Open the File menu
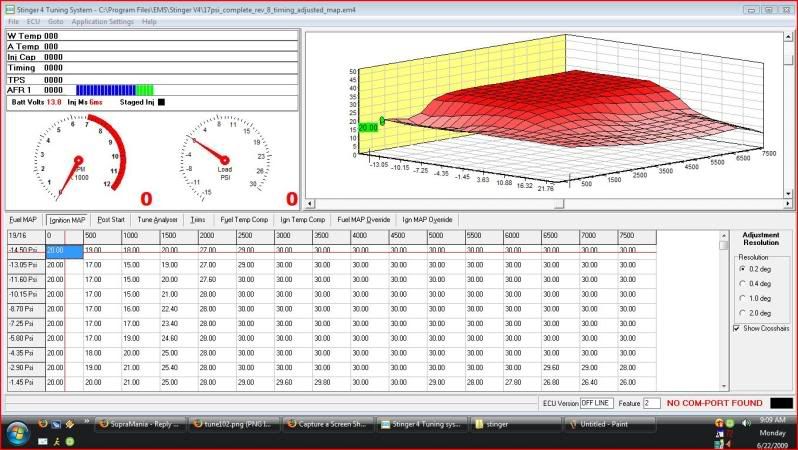Viewport: 798px width, 450px height. click(13, 21)
